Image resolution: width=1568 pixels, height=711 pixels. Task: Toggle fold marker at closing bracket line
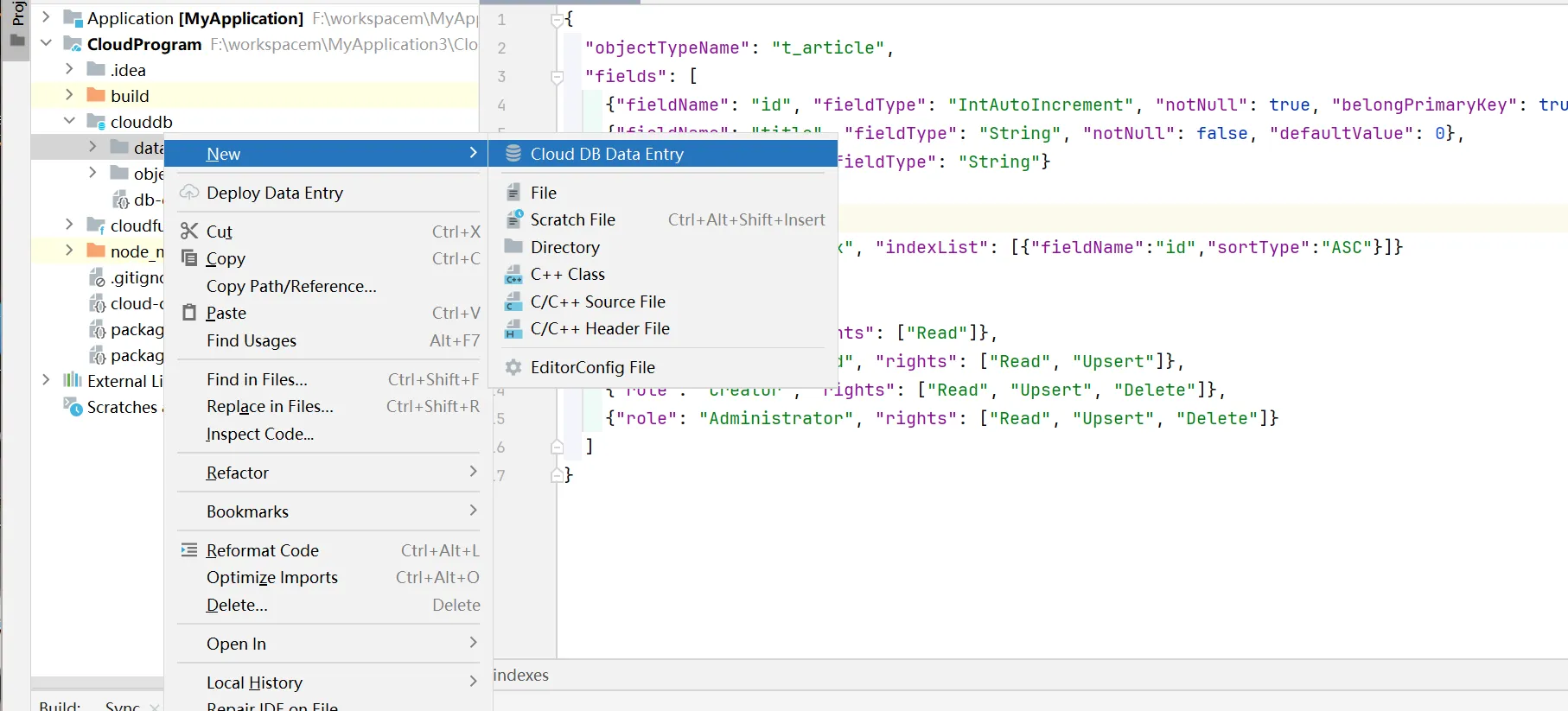pyautogui.click(x=558, y=447)
